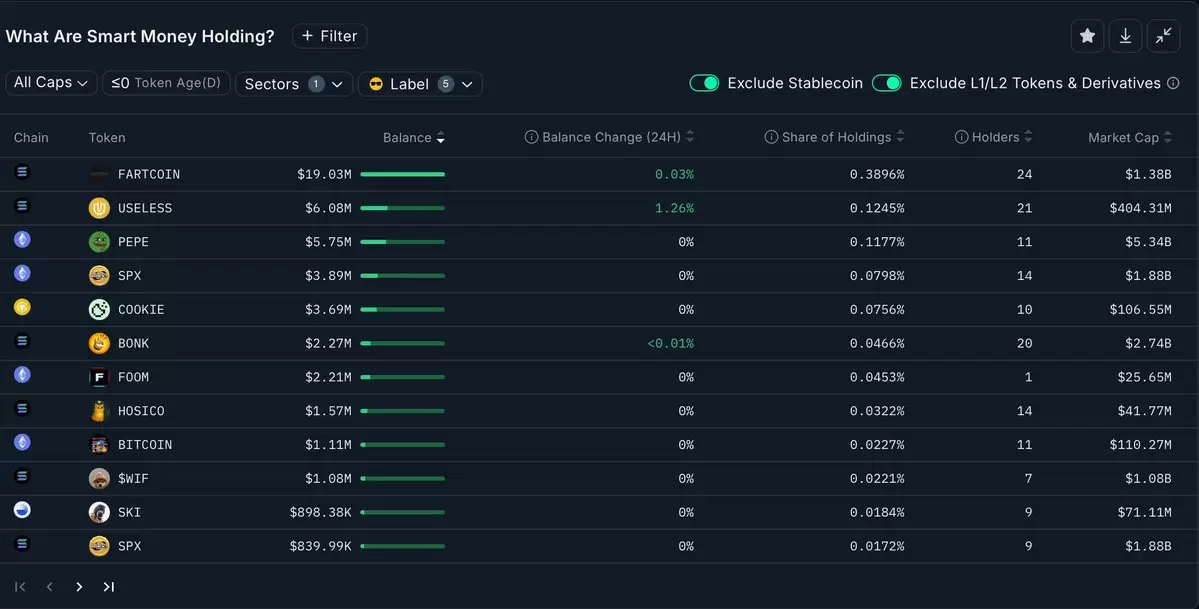1199x609 pixels.
Task: Expand the All Caps dropdown
Action: click(x=51, y=83)
